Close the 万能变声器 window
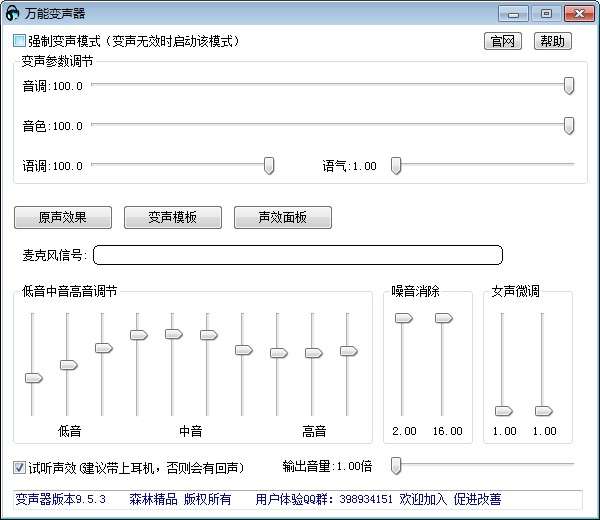The image size is (600, 520). tap(579, 14)
